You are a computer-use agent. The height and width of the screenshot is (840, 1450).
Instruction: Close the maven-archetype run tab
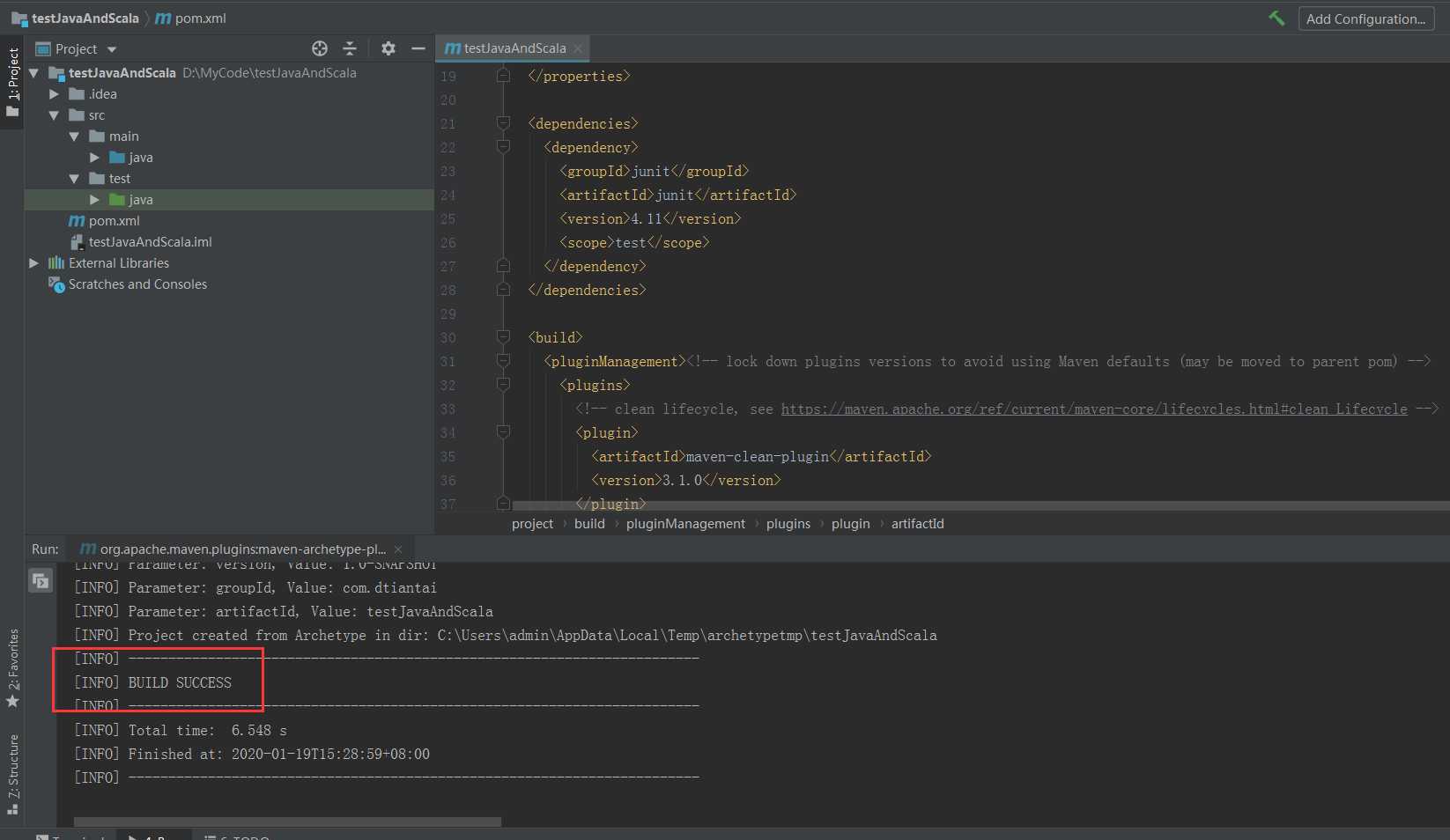398,549
